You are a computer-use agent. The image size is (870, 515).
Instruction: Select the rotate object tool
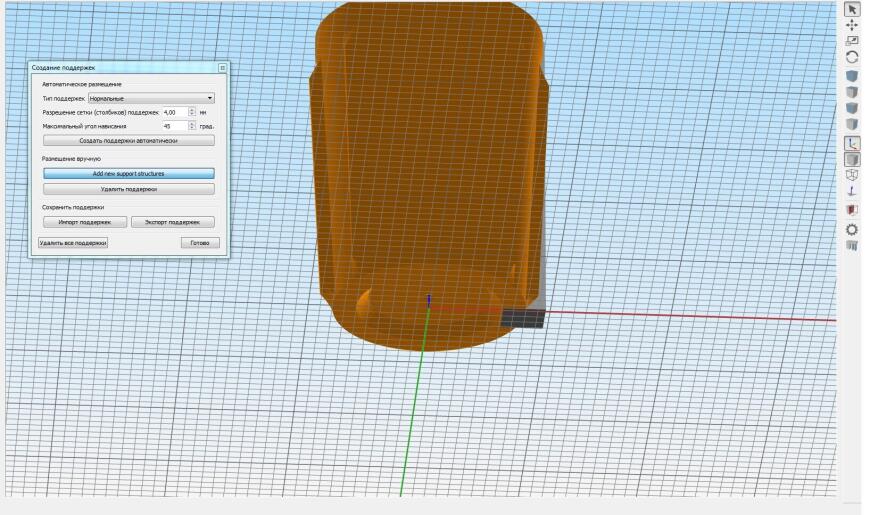[852, 57]
